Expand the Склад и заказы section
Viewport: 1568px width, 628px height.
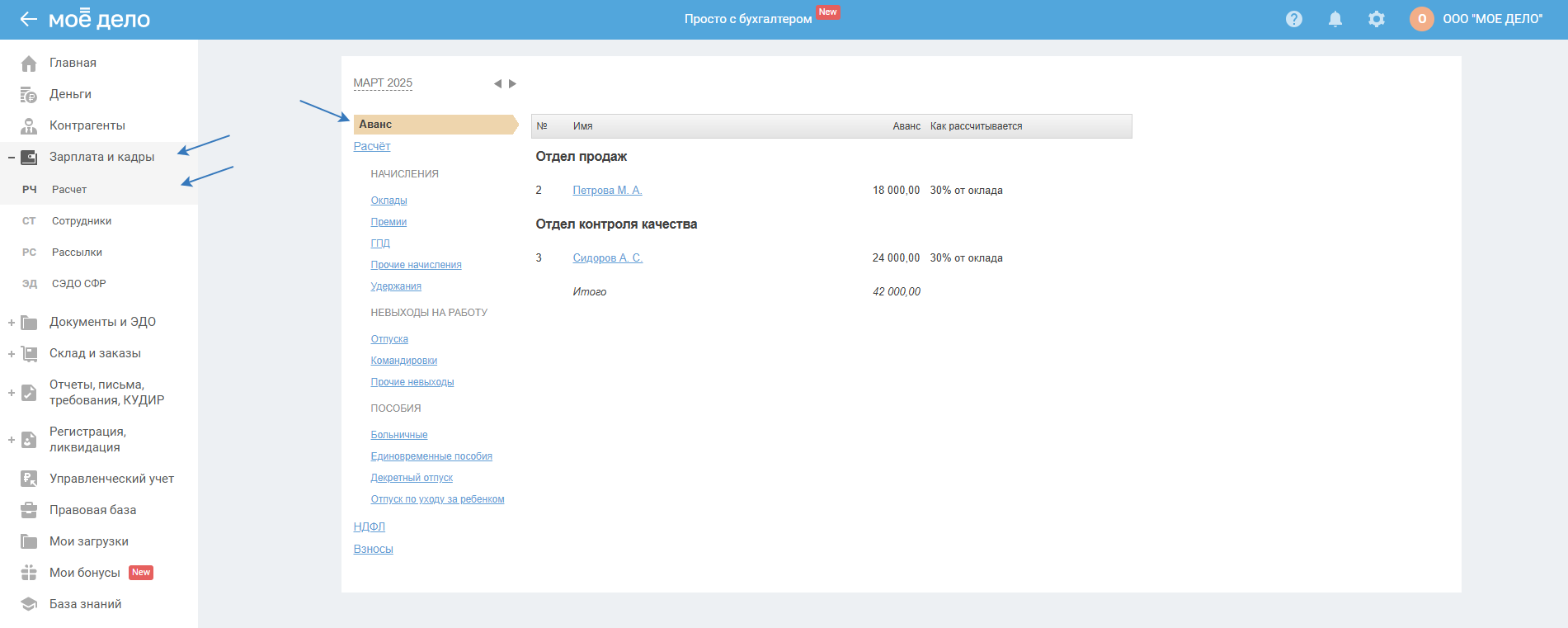tap(12, 354)
